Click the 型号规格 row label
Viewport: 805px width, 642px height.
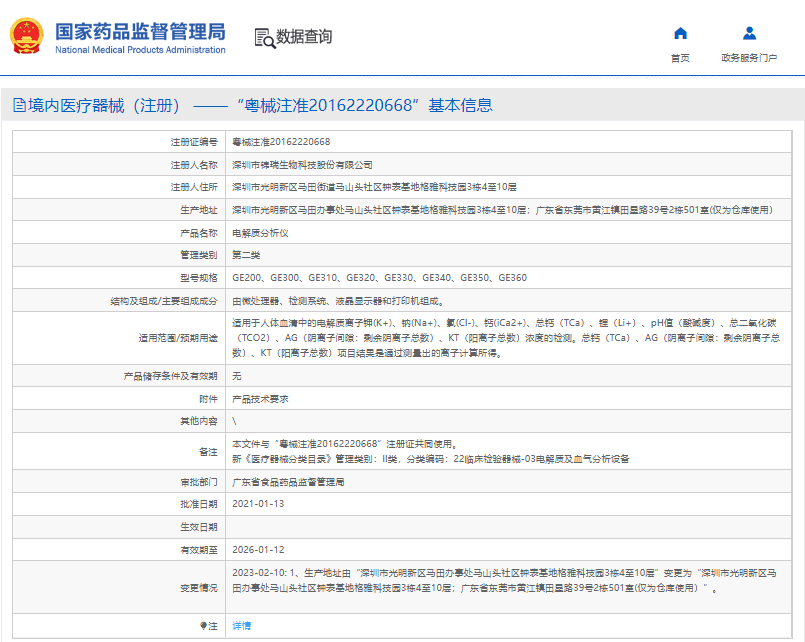199,278
